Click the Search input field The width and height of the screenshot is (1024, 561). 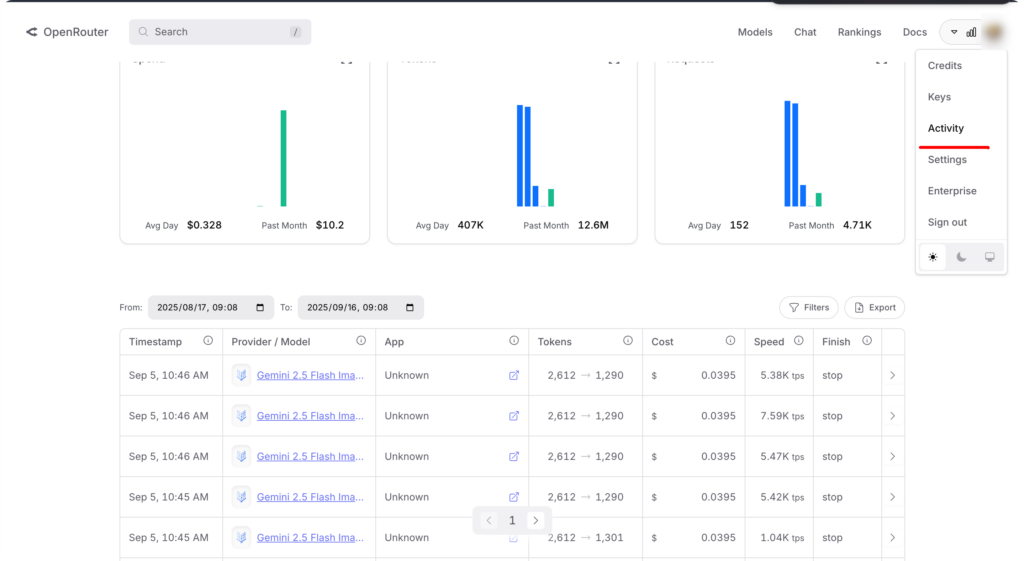[220, 32]
